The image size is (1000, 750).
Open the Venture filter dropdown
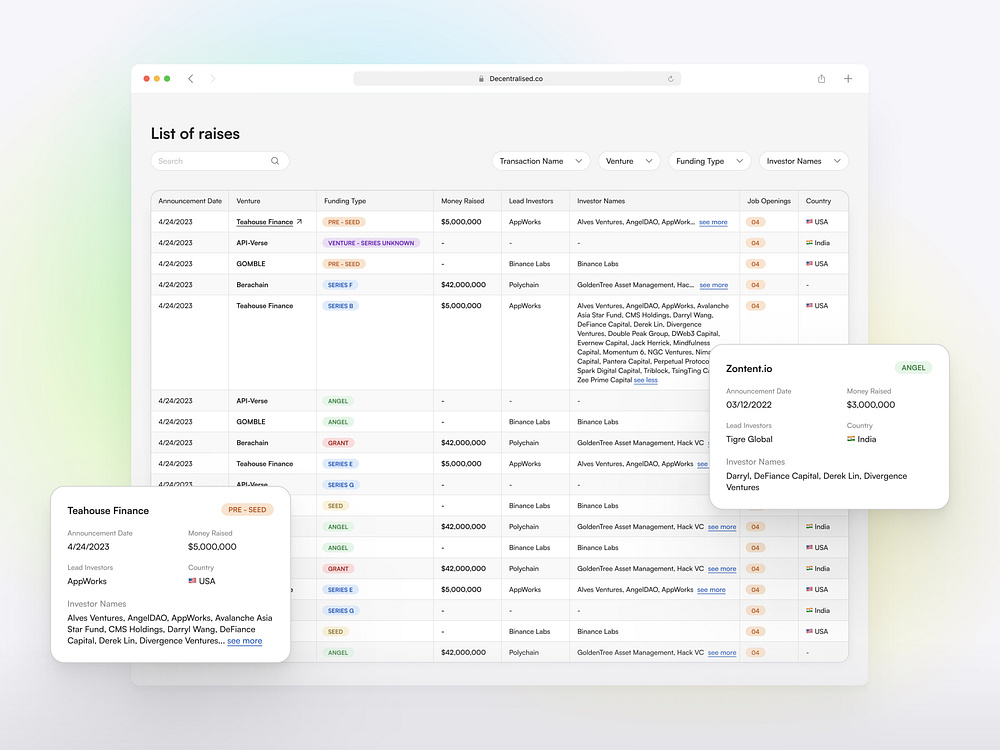(x=629, y=161)
